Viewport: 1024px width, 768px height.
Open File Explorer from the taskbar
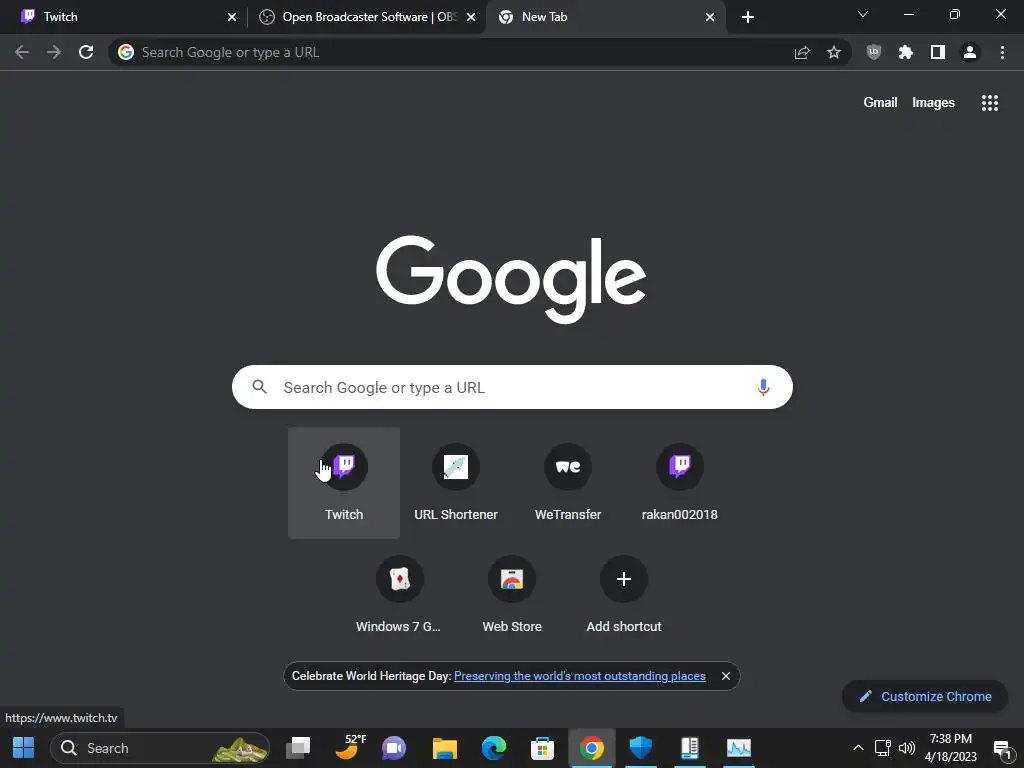click(445, 748)
